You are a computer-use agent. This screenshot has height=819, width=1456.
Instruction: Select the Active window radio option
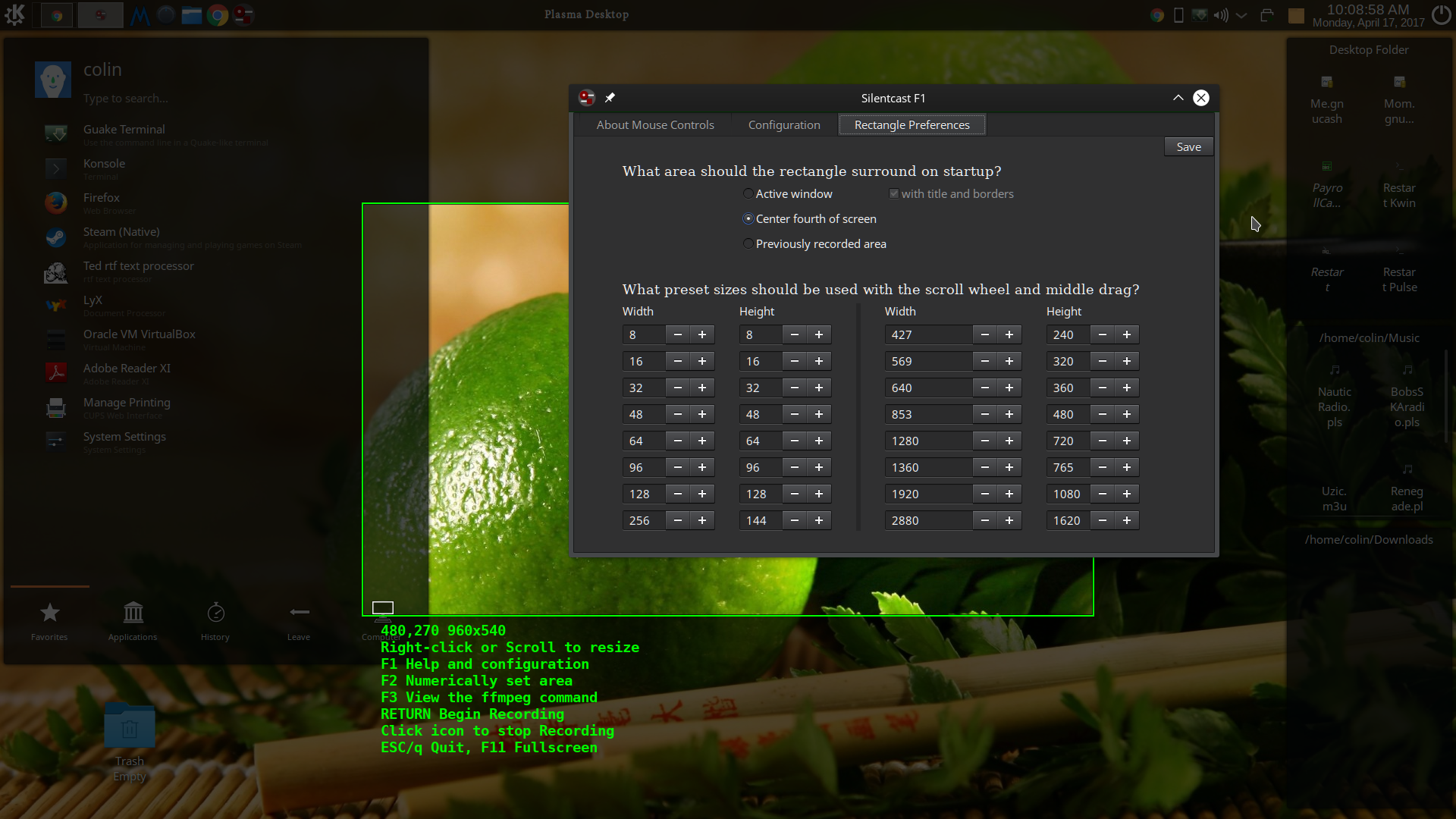tap(748, 194)
